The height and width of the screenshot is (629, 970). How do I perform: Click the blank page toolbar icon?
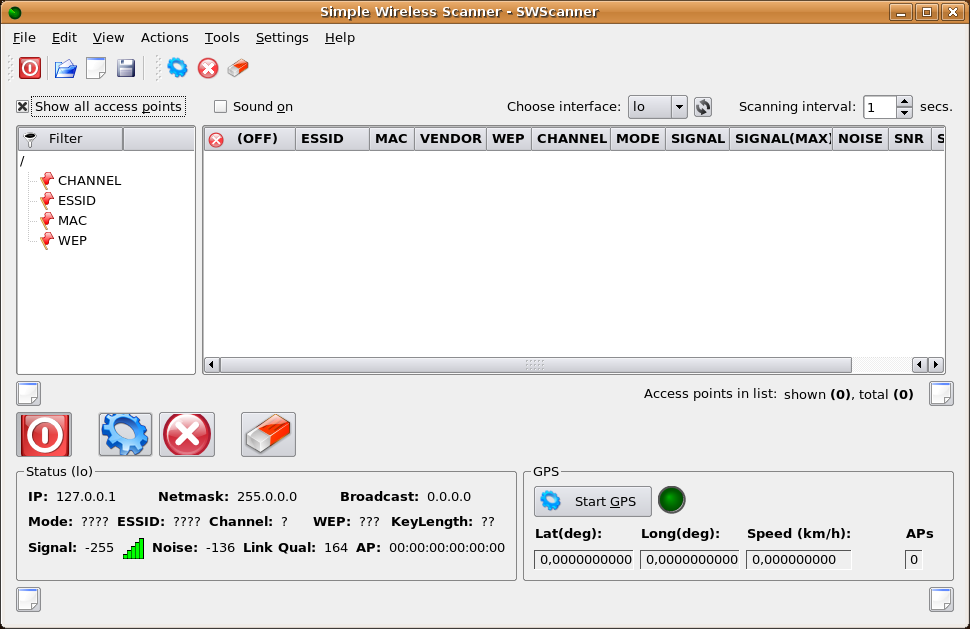click(x=96, y=68)
